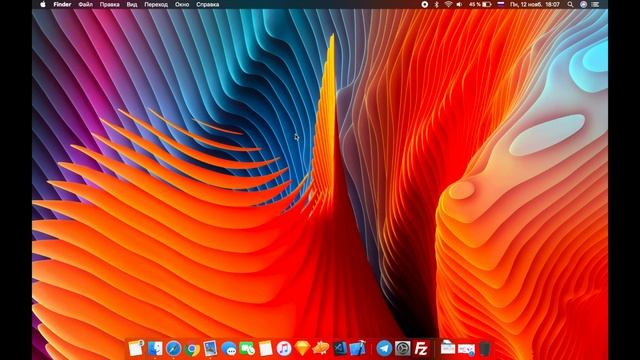Launch iTunes from the Dock
This screenshot has height=360, width=640.
(x=284, y=349)
